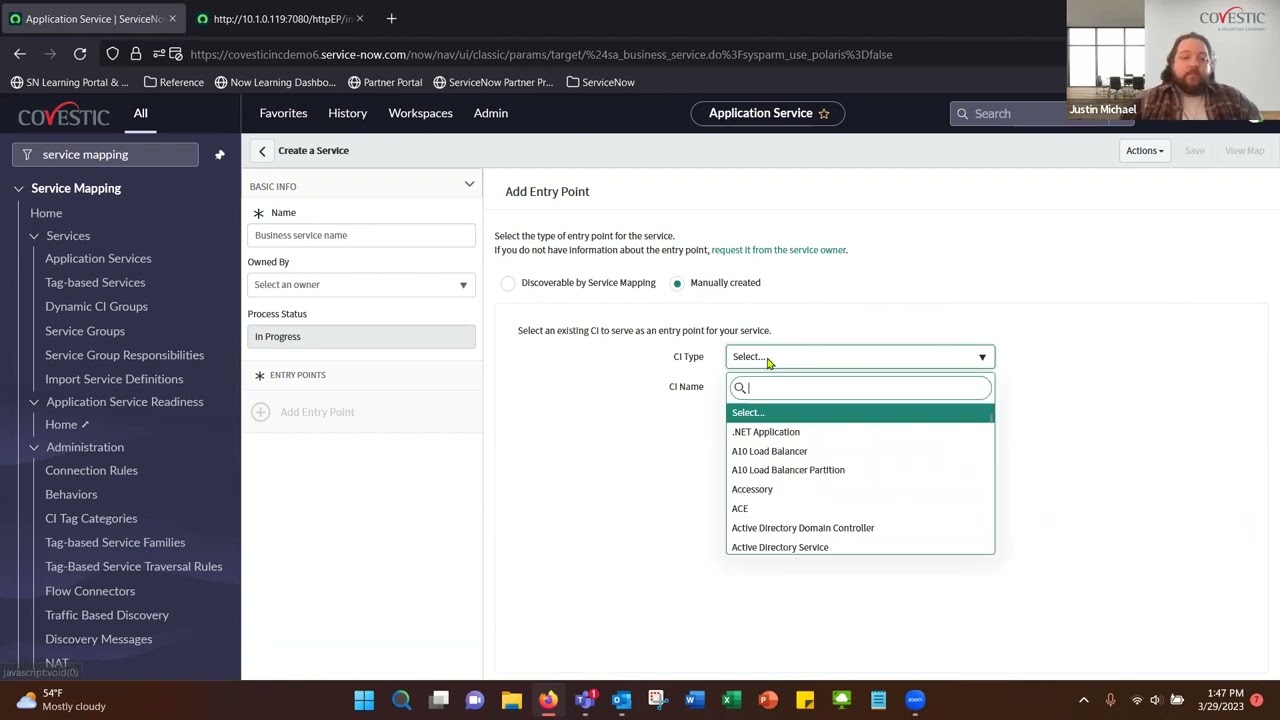Open the Now Learning Dashboard bookmark
1280x720 pixels.
(275, 82)
